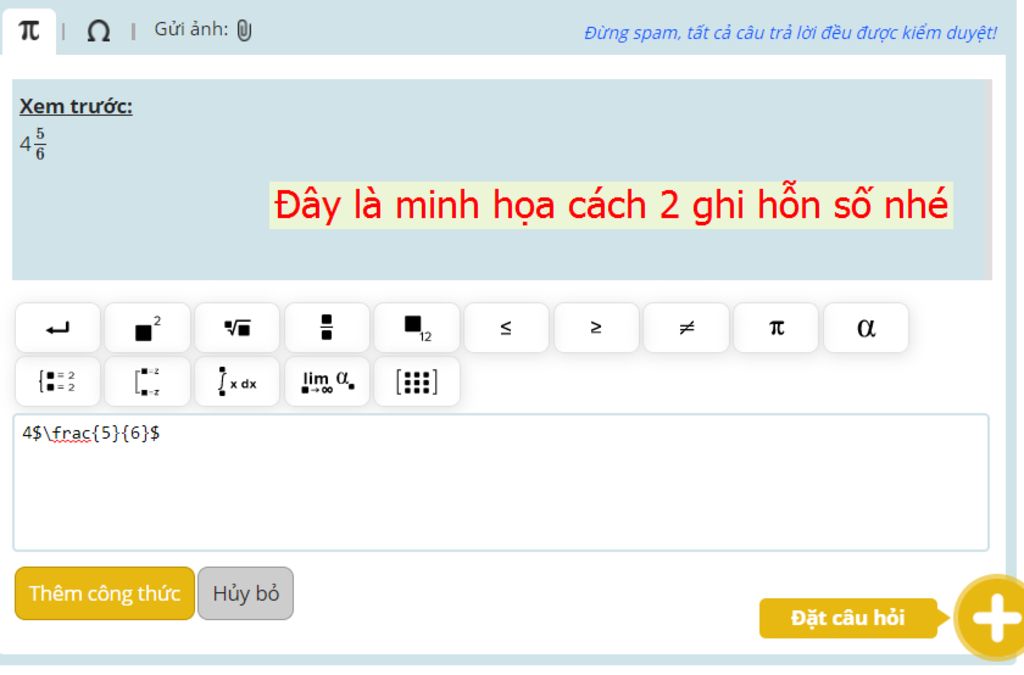Insert the less-than-or-equal symbol
Image resolution: width=1024 pixels, height=675 pixels.
pos(506,328)
